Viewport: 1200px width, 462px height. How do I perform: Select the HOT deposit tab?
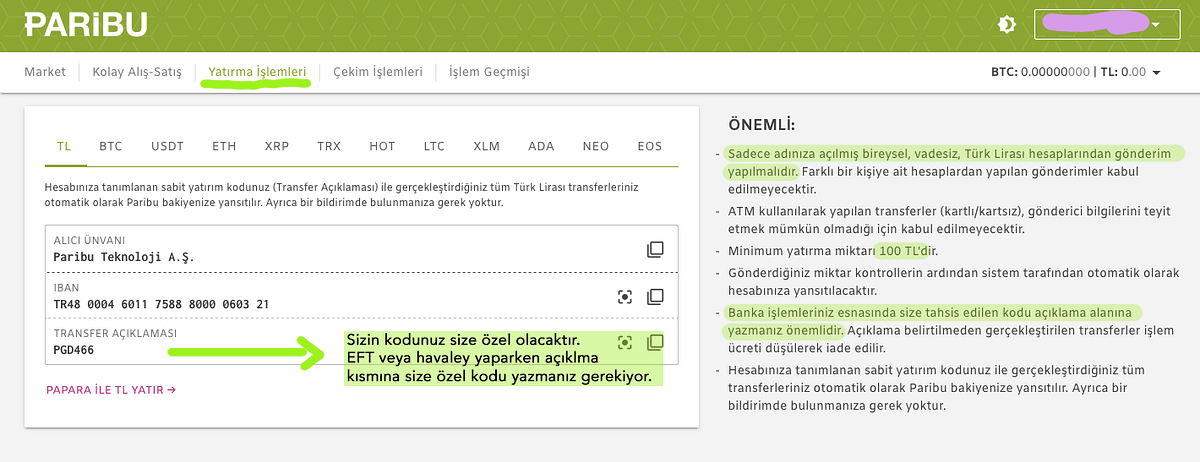click(382, 146)
